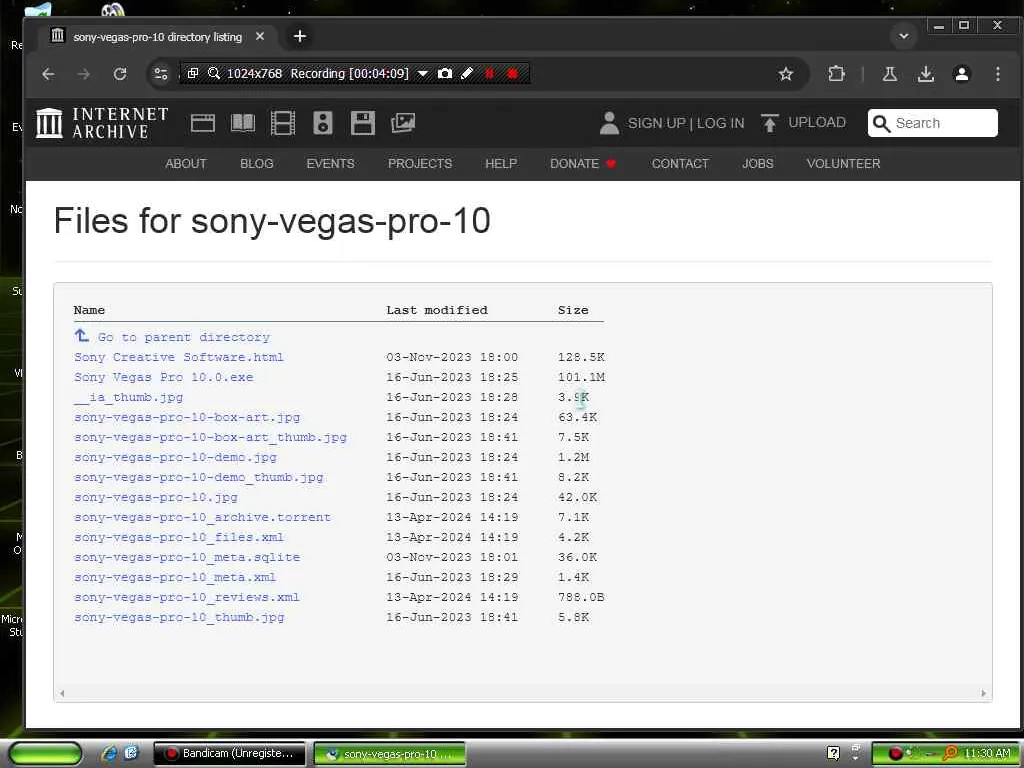Click the user avatar icon beside Sign Up

609,123
